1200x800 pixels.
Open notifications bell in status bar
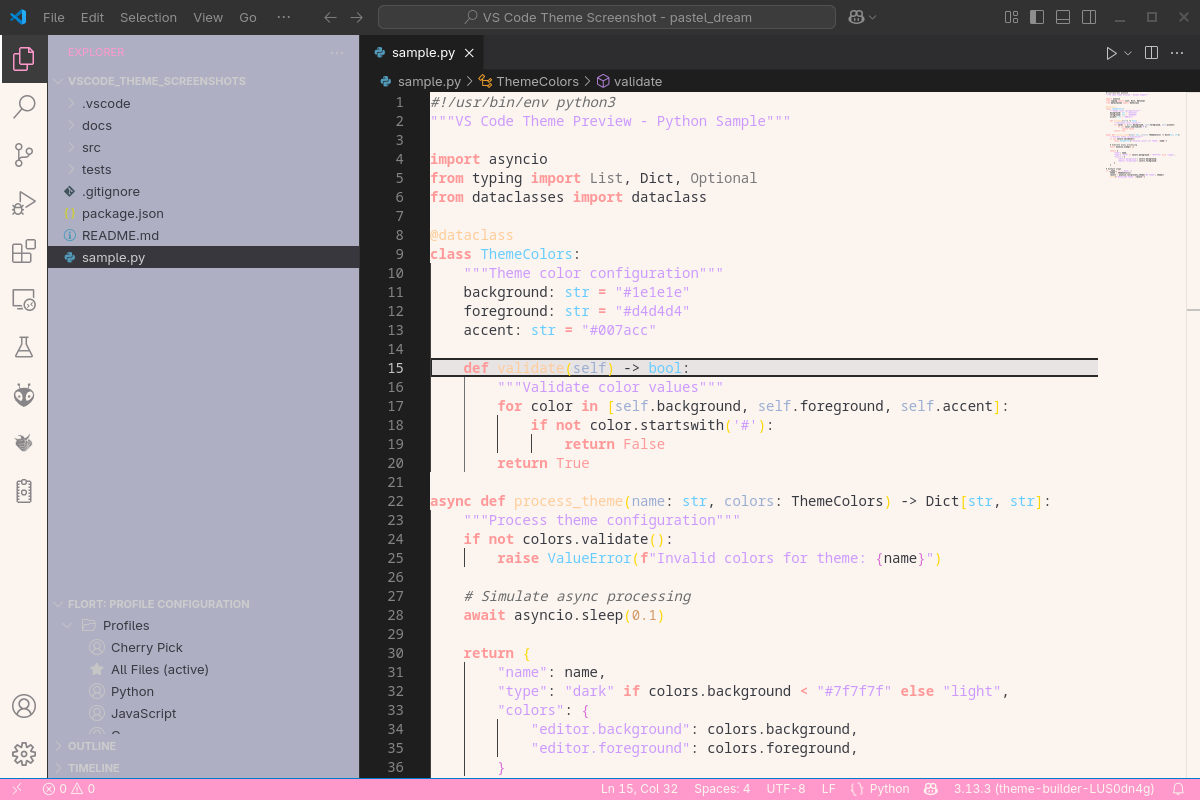coord(1179,789)
